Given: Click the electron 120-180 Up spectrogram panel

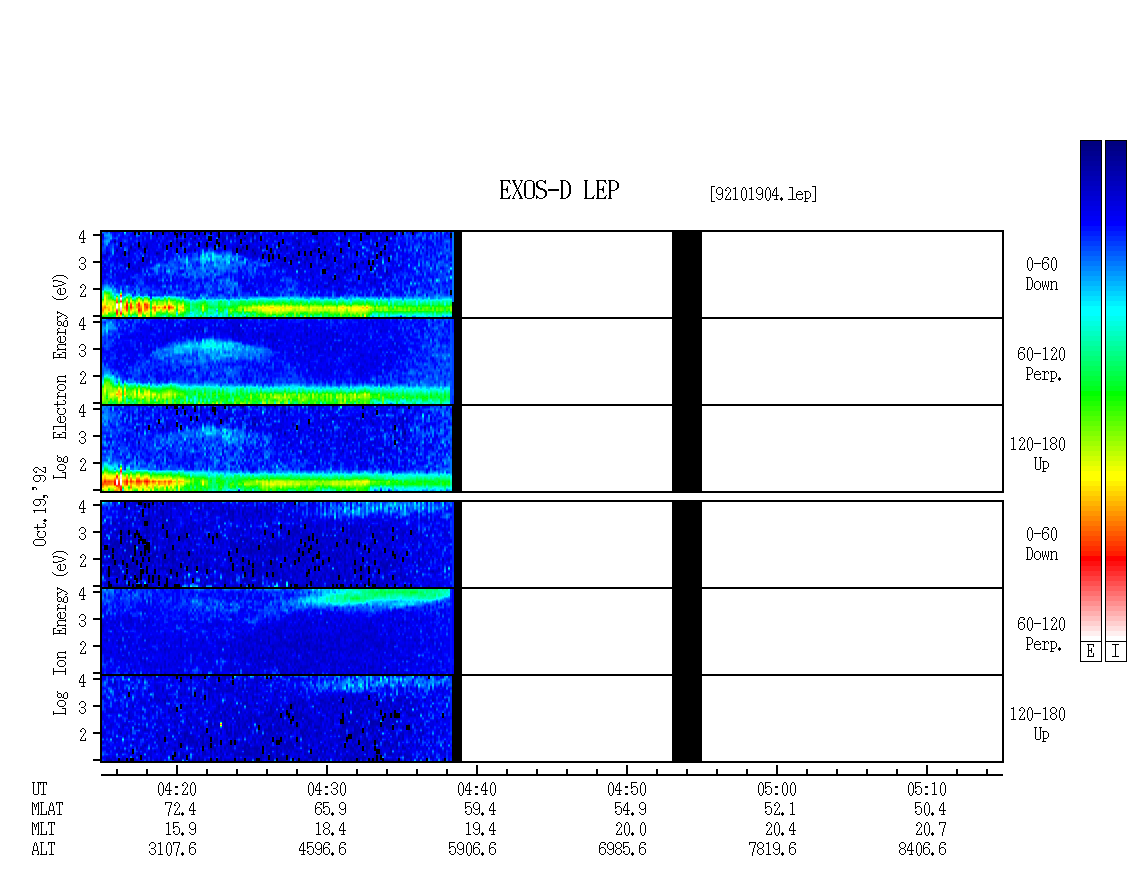Looking at the screenshot, I should [551, 448].
